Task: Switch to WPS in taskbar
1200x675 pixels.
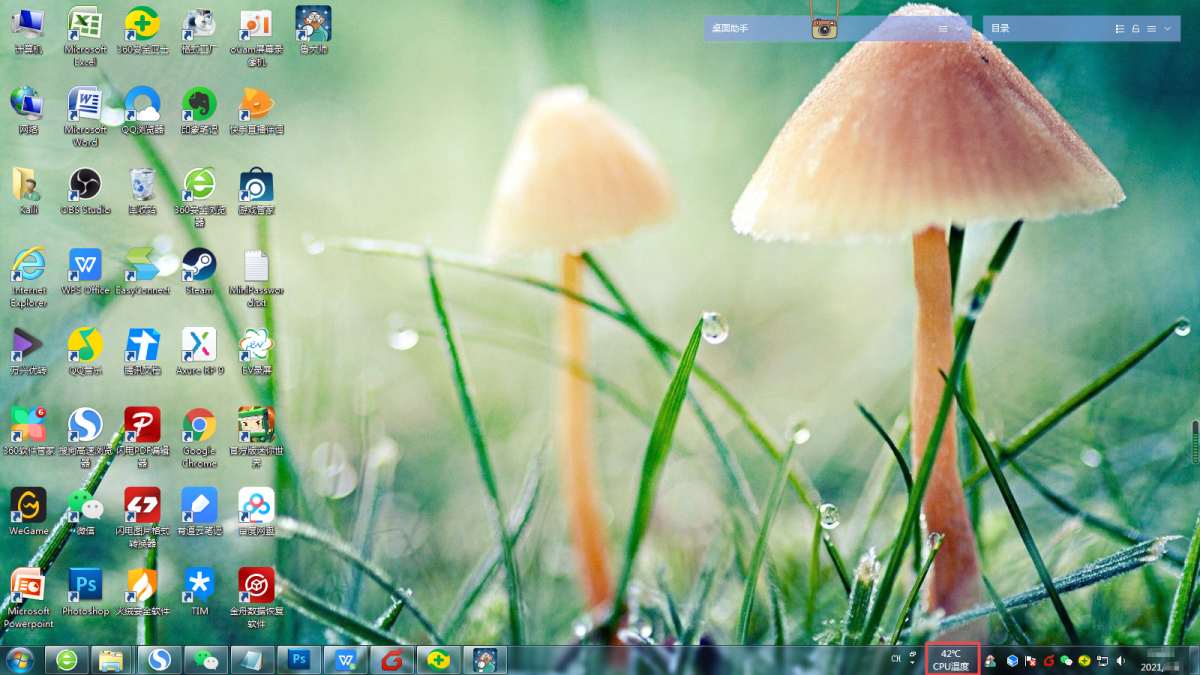Action: [x=346, y=660]
